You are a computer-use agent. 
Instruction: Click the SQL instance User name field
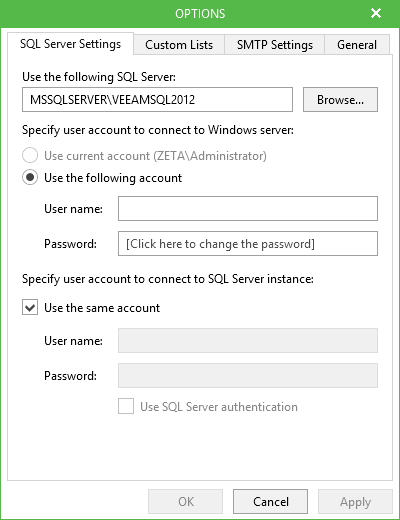(x=248, y=341)
